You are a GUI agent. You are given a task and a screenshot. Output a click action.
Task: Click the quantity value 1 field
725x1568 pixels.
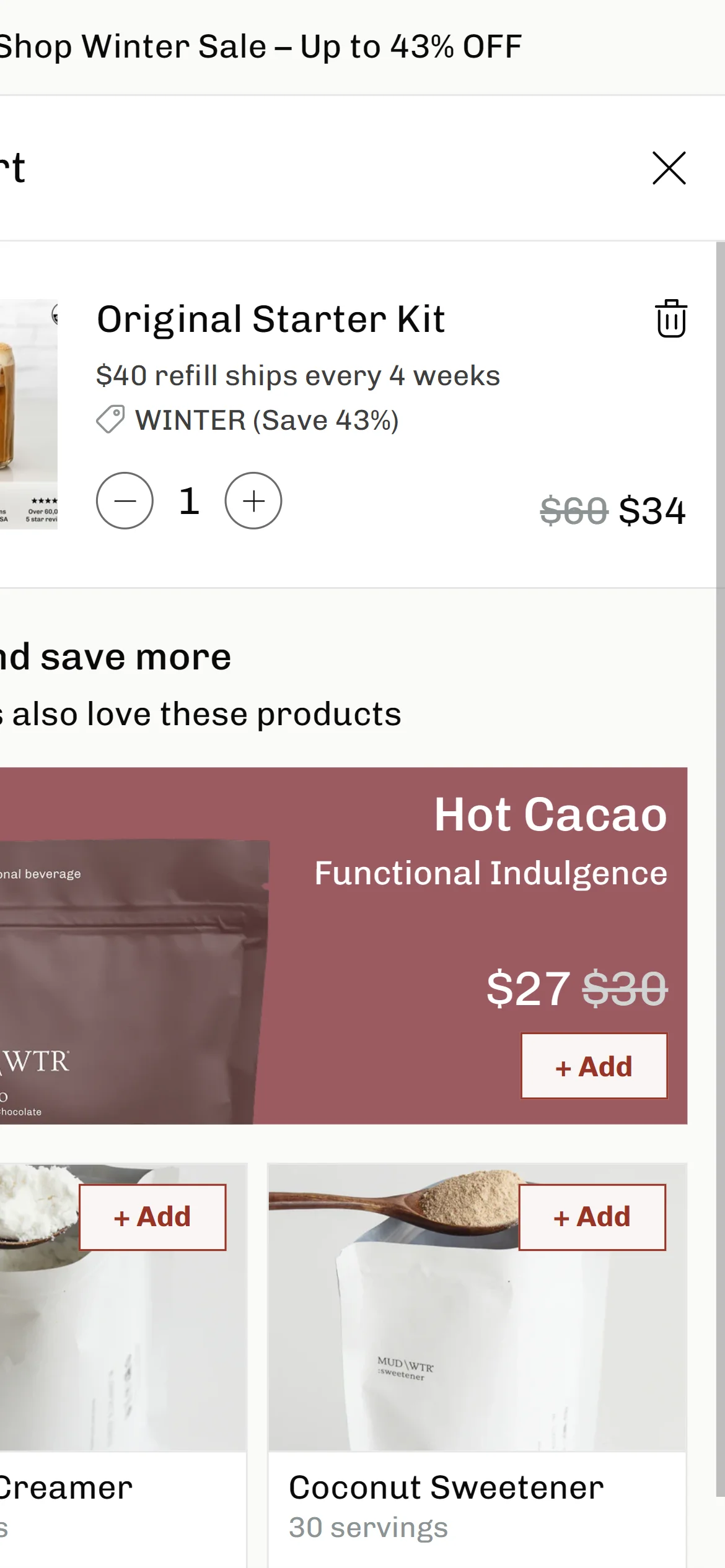pyautogui.click(x=189, y=501)
